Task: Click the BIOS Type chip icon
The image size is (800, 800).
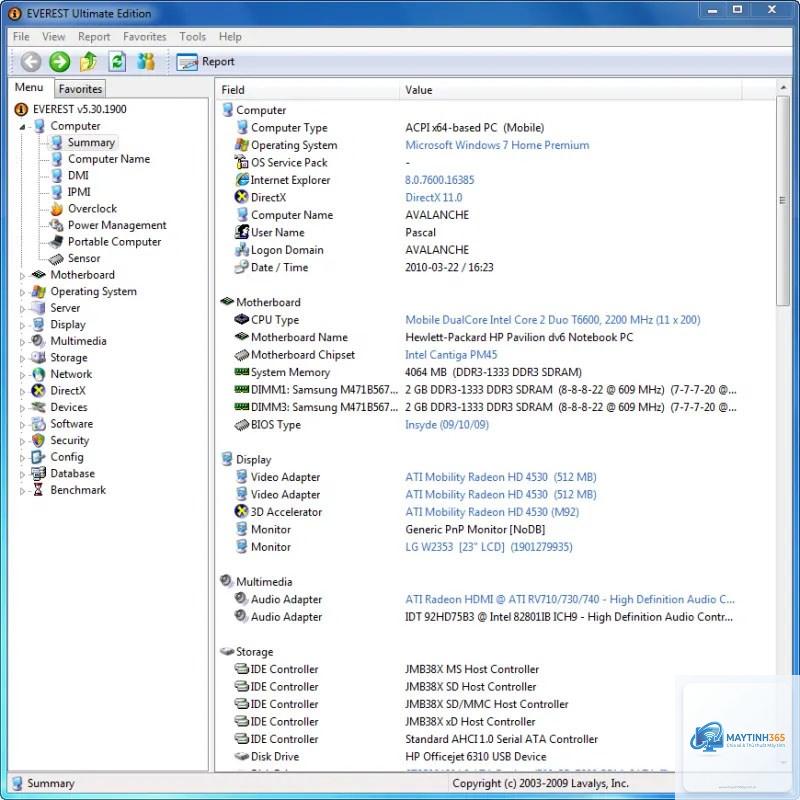Action: click(x=241, y=424)
